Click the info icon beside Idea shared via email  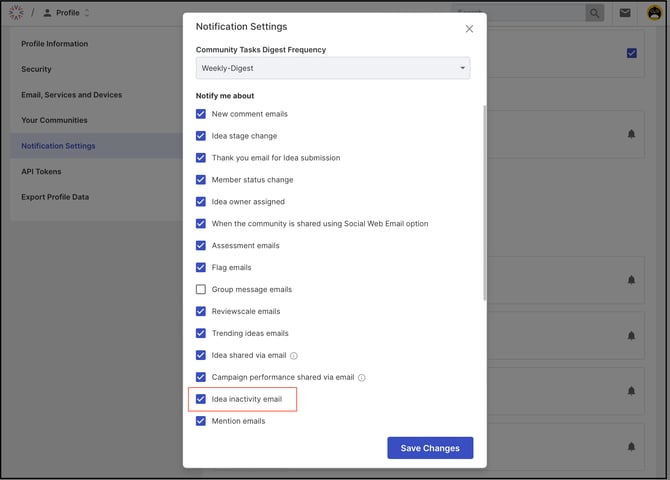[x=294, y=355]
